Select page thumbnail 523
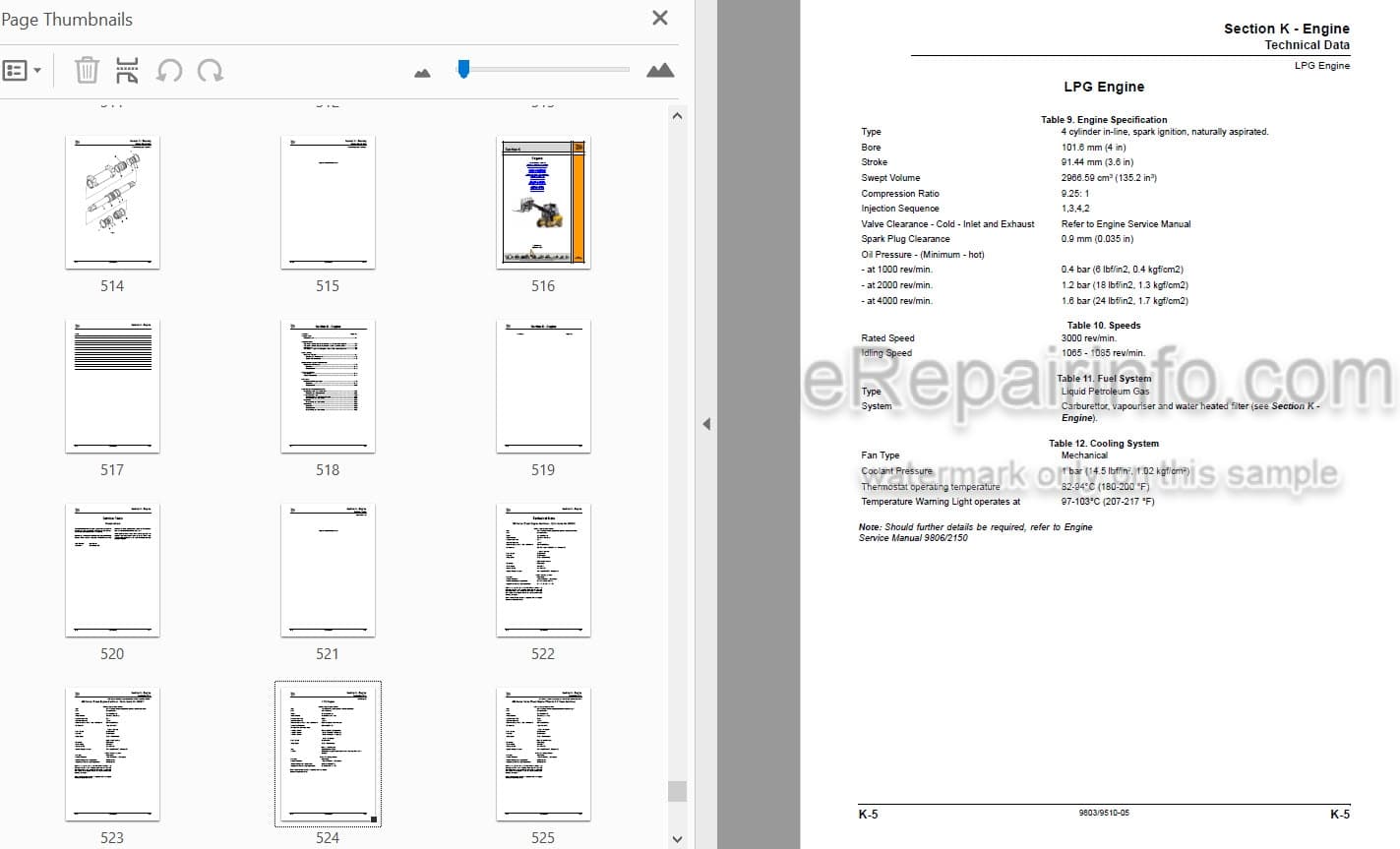 [112, 755]
